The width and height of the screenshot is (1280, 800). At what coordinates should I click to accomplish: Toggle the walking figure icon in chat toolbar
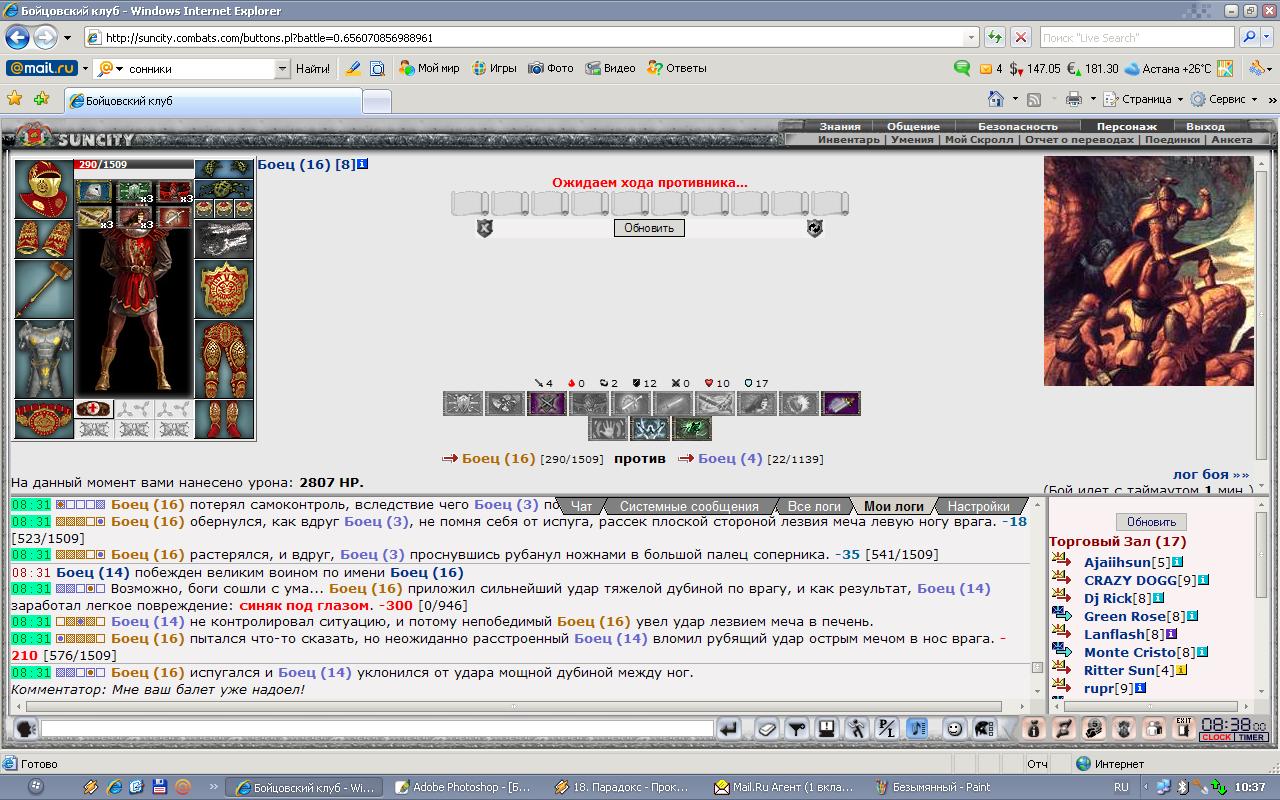pos(857,729)
